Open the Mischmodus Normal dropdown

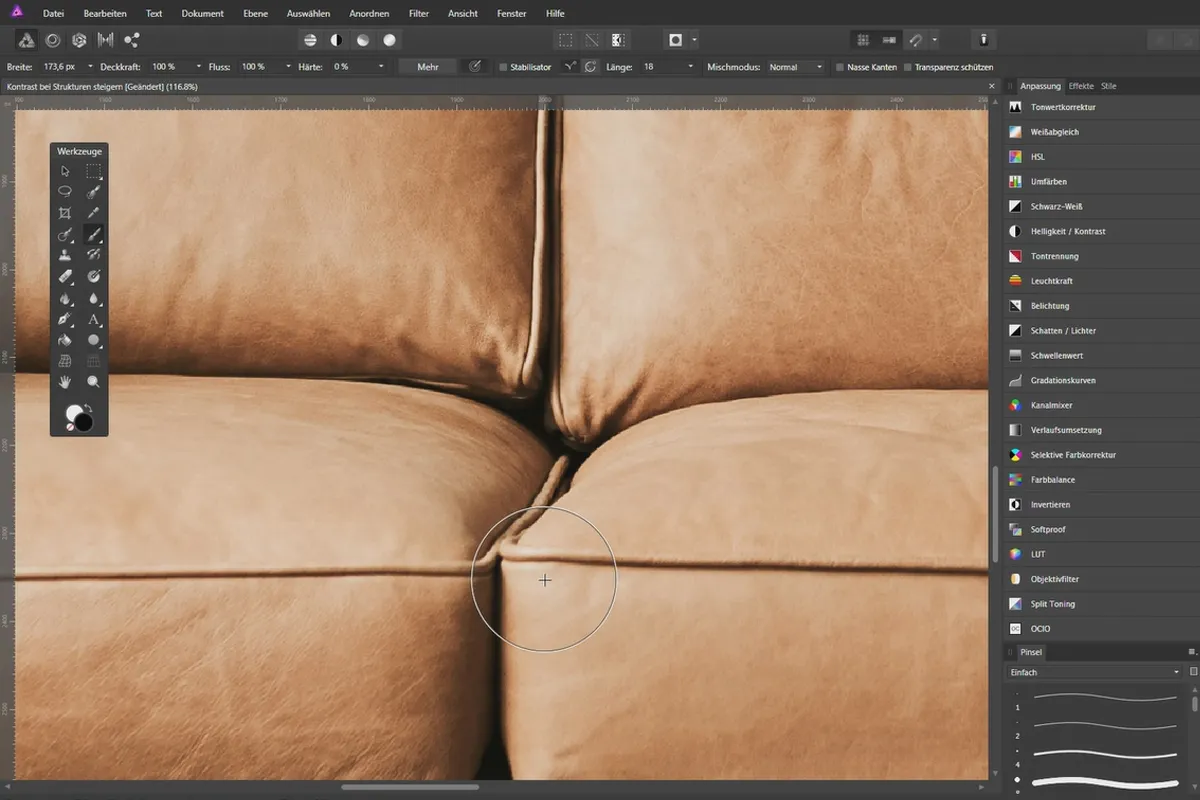pyautogui.click(x=795, y=67)
